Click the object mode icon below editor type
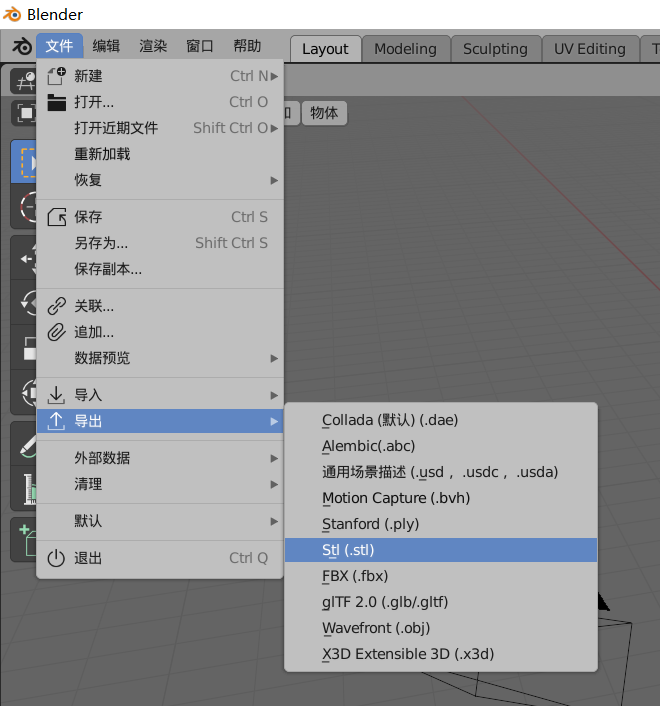Viewport: 660px width, 706px height. coord(23,113)
